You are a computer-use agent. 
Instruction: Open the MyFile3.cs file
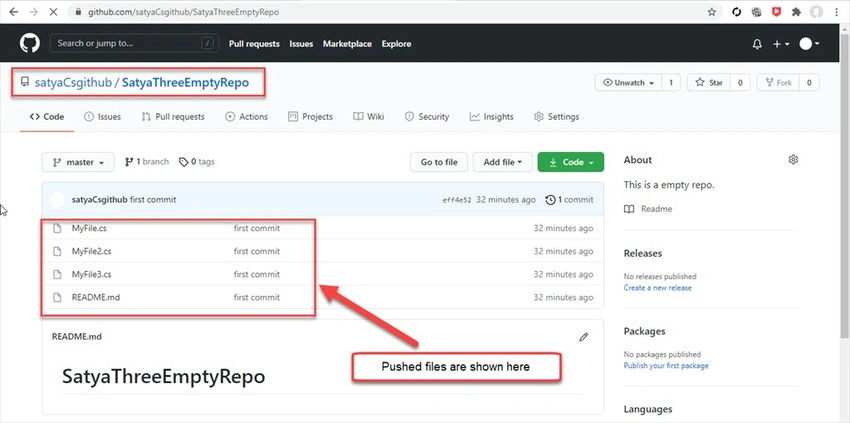pos(92,274)
